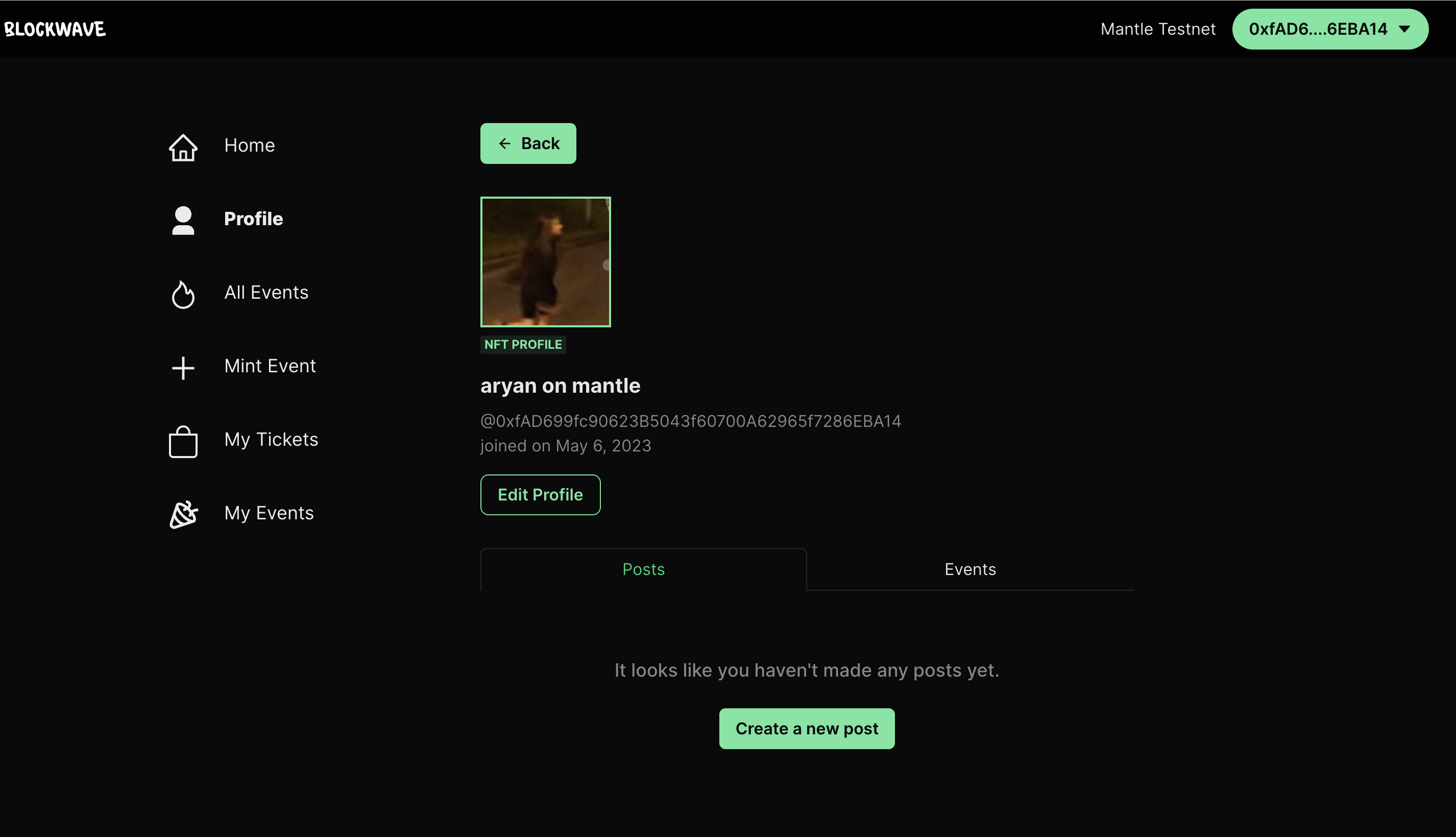This screenshot has width=1456, height=837.
Task: Click the Mantle Testnet network label
Action: 1157,29
